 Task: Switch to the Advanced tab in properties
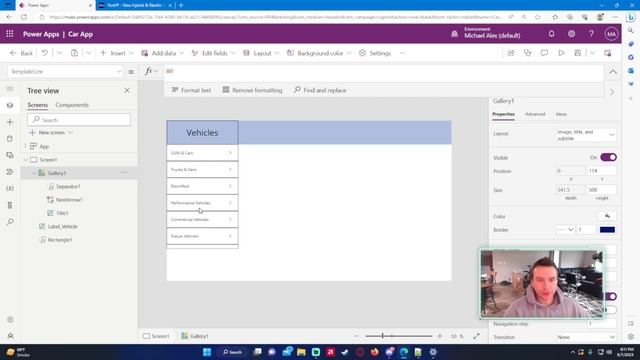click(x=535, y=114)
